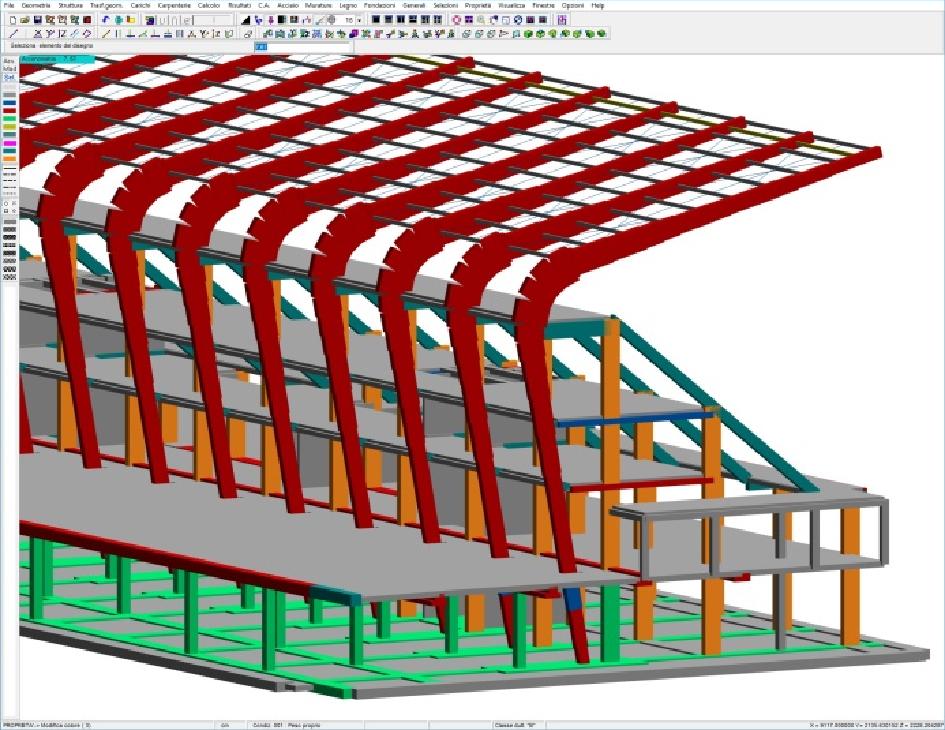This screenshot has width=945, height=730.
Task: Open the Struttura menu
Action: click(x=71, y=6)
